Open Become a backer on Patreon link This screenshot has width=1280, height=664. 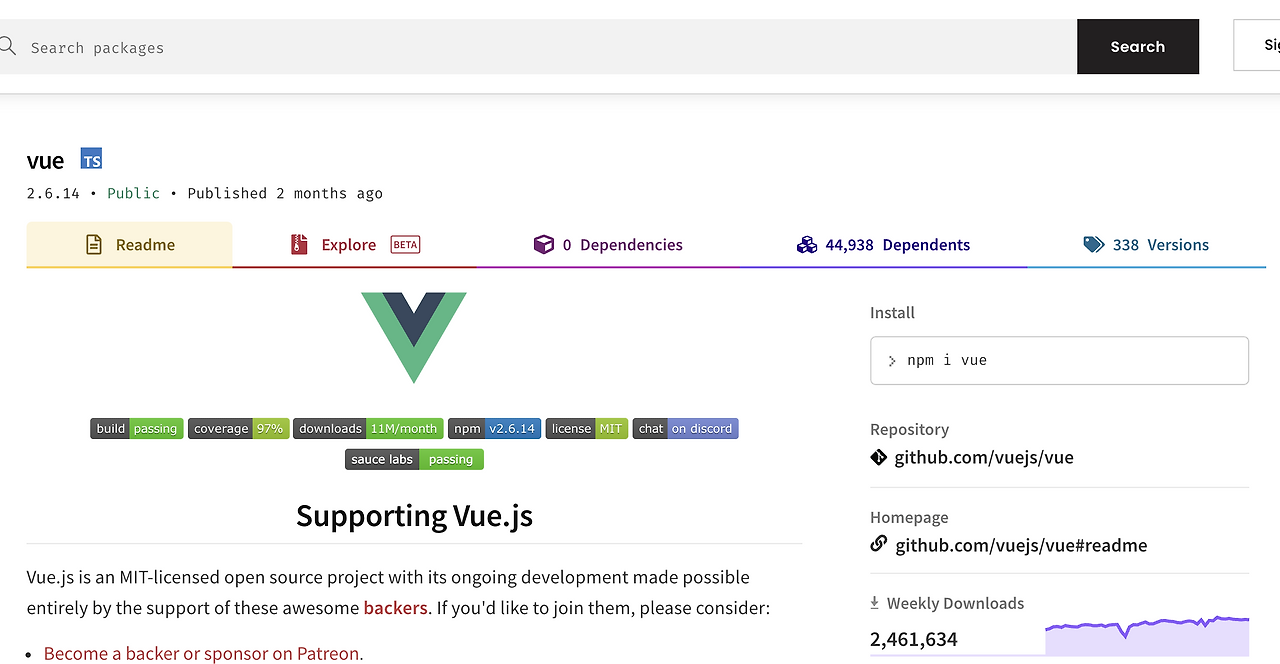click(203, 654)
